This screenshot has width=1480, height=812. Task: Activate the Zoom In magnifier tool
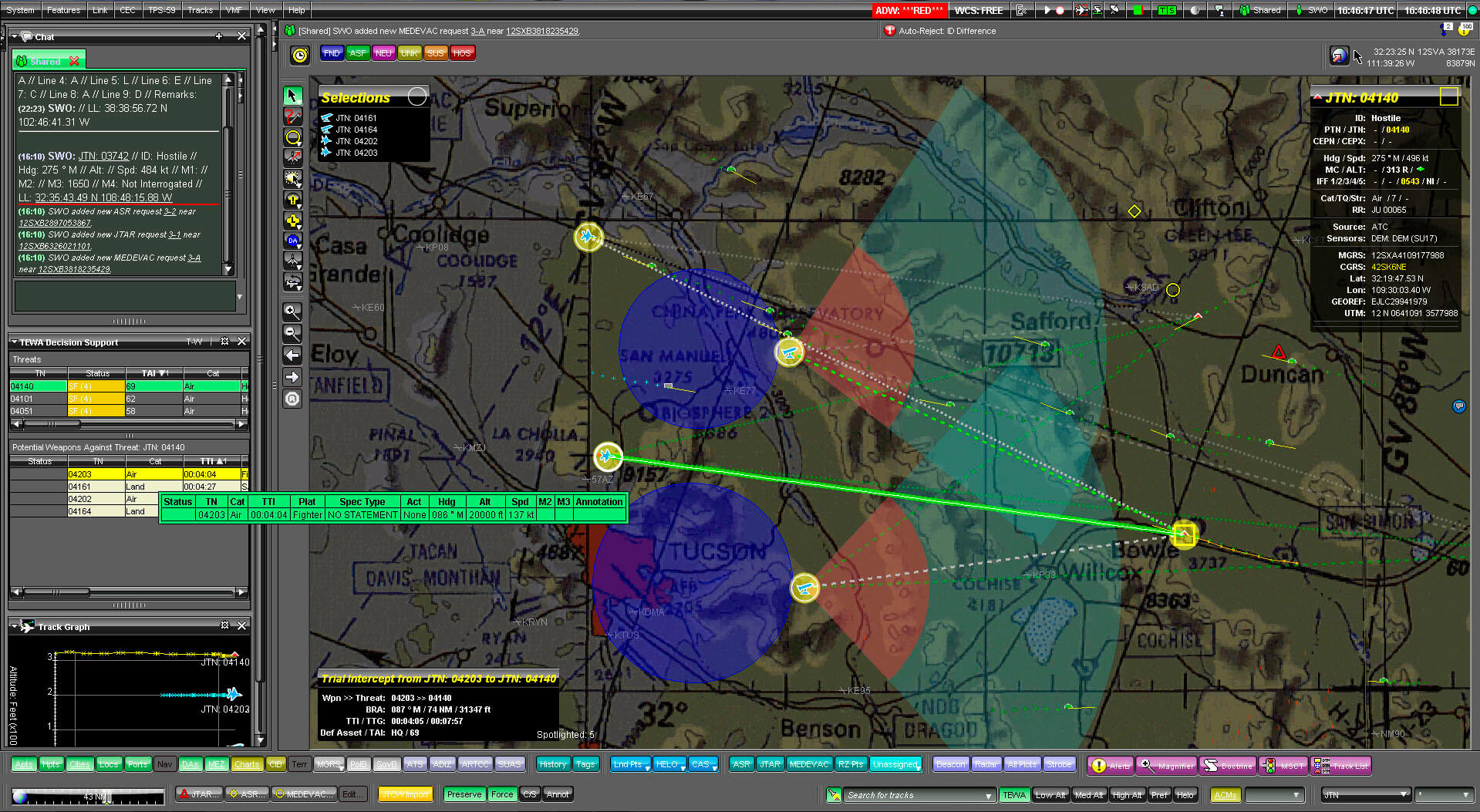tap(293, 312)
